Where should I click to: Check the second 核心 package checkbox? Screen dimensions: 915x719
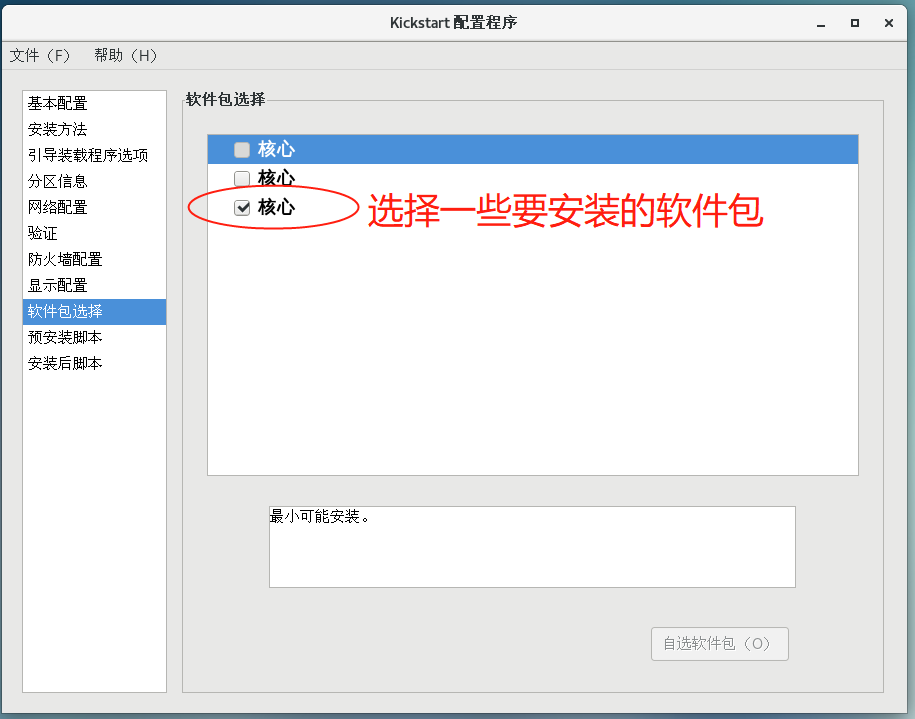click(x=242, y=178)
